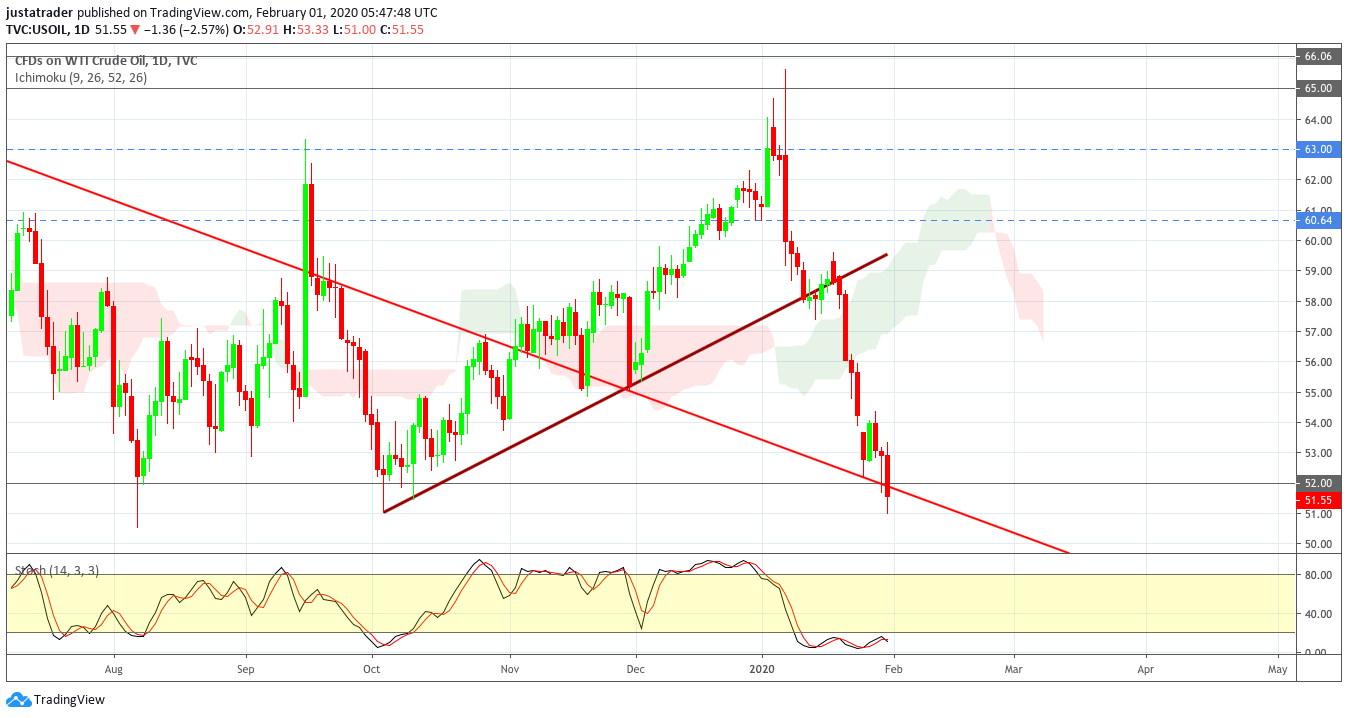
Task: Click the 65.00 price level label
Action: [1318, 88]
